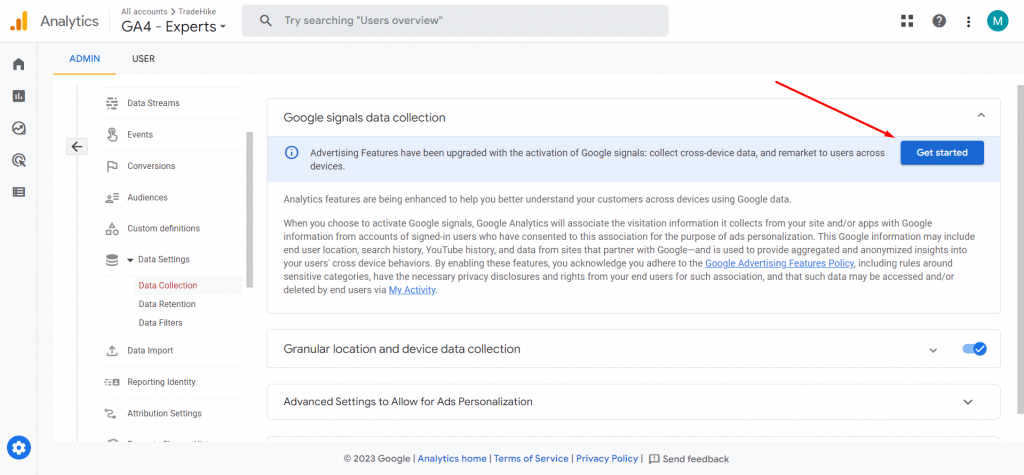
Task: Click the main page vertical scrollbar
Action: pyautogui.click(x=1020, y=248)
